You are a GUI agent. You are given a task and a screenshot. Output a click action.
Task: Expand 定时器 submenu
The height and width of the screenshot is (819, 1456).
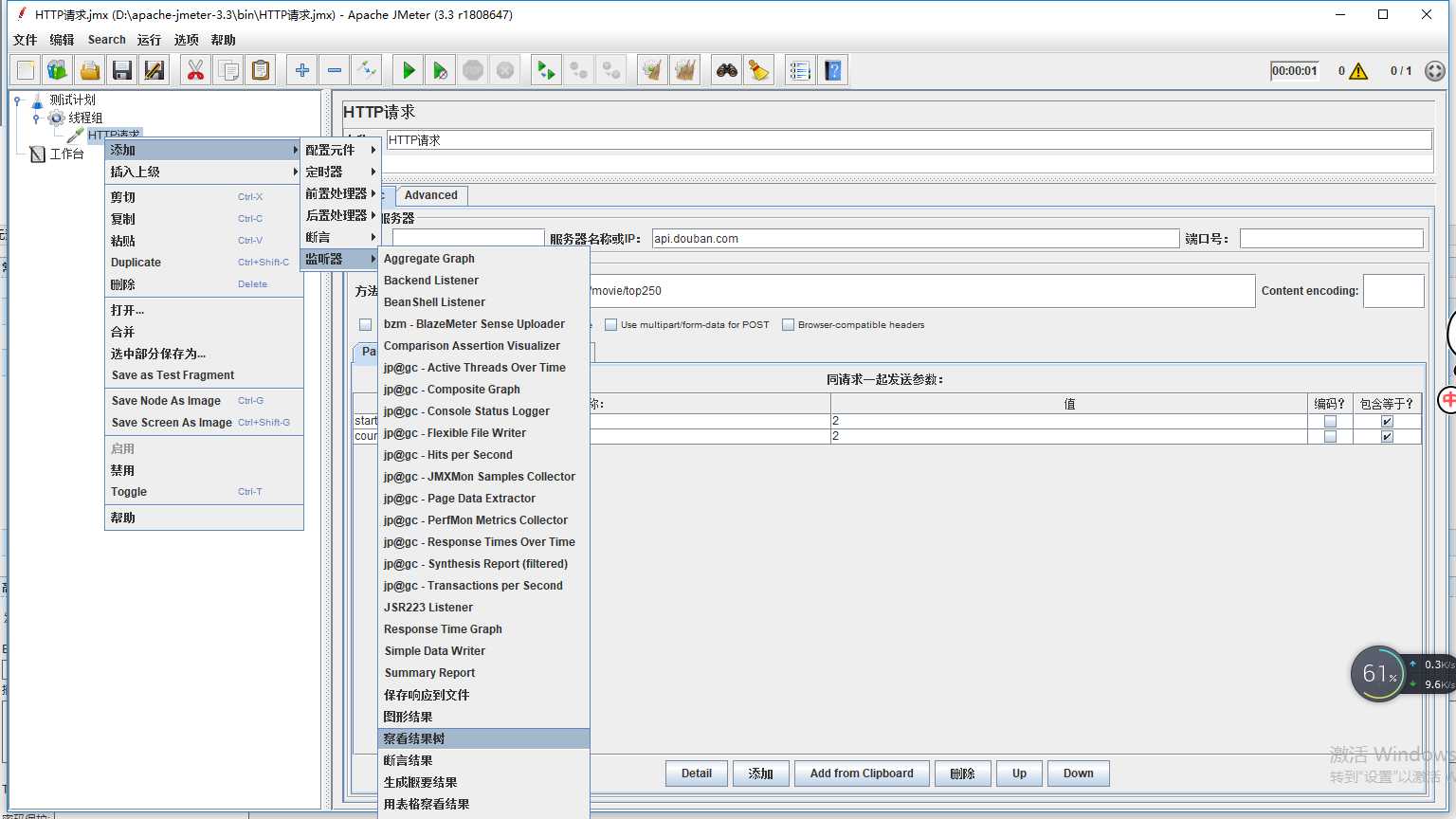click(x=340, y=172)
